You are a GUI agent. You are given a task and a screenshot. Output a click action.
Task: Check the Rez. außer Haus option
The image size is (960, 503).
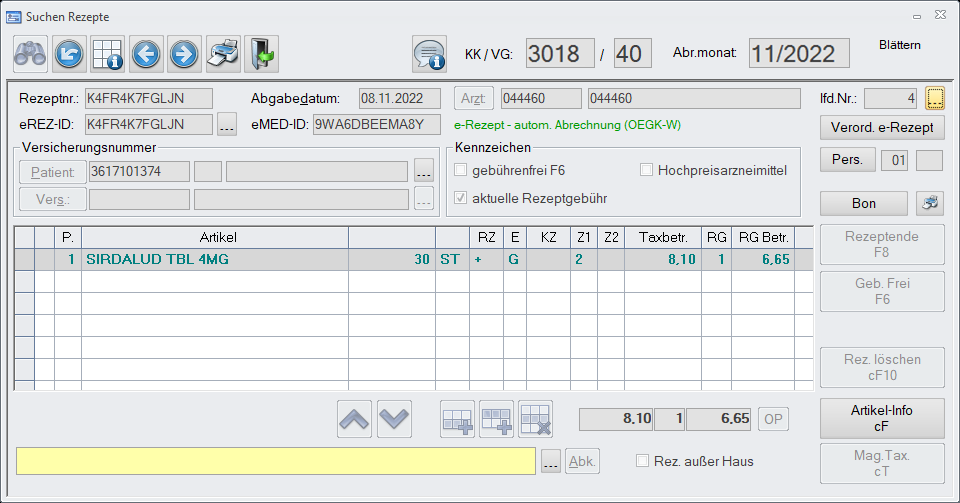coord(645,461)
